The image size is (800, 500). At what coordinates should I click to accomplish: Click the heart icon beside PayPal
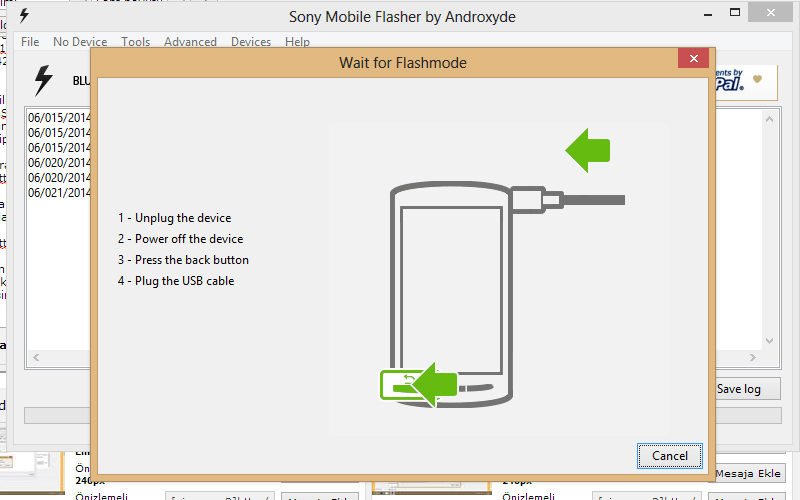coord(757,79)
